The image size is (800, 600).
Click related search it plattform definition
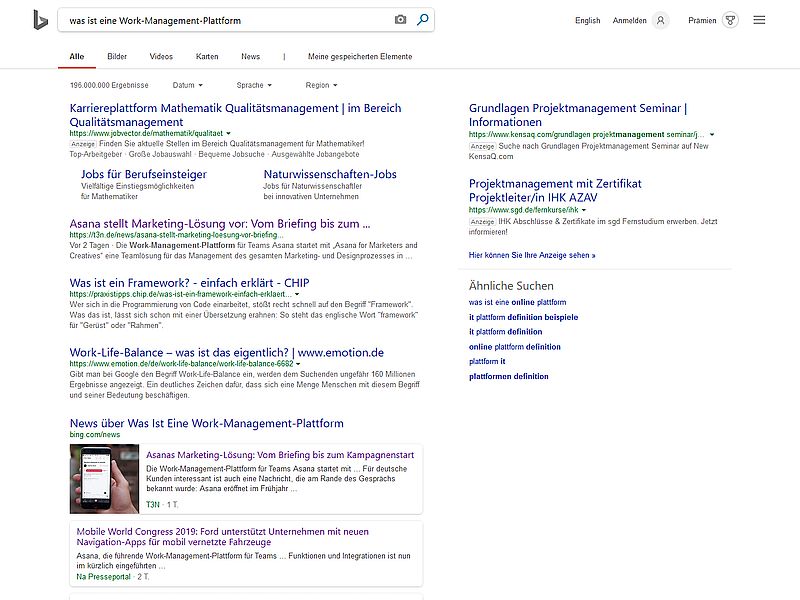(x=506, y=332)
